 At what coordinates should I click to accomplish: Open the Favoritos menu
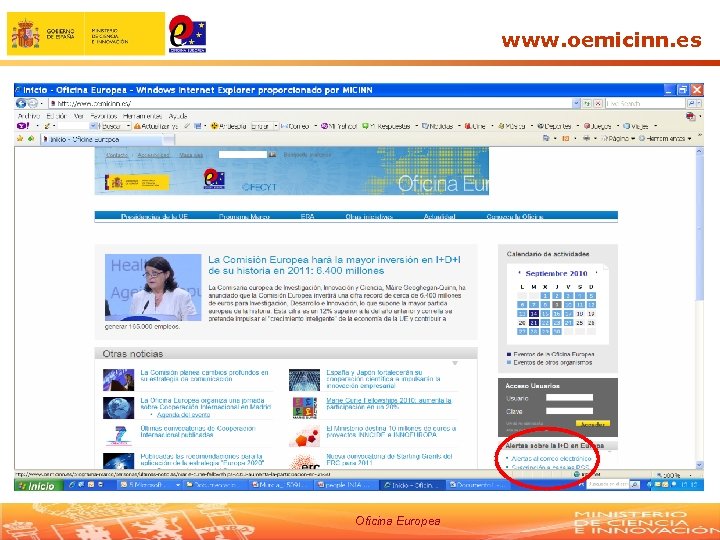point(103,116)
